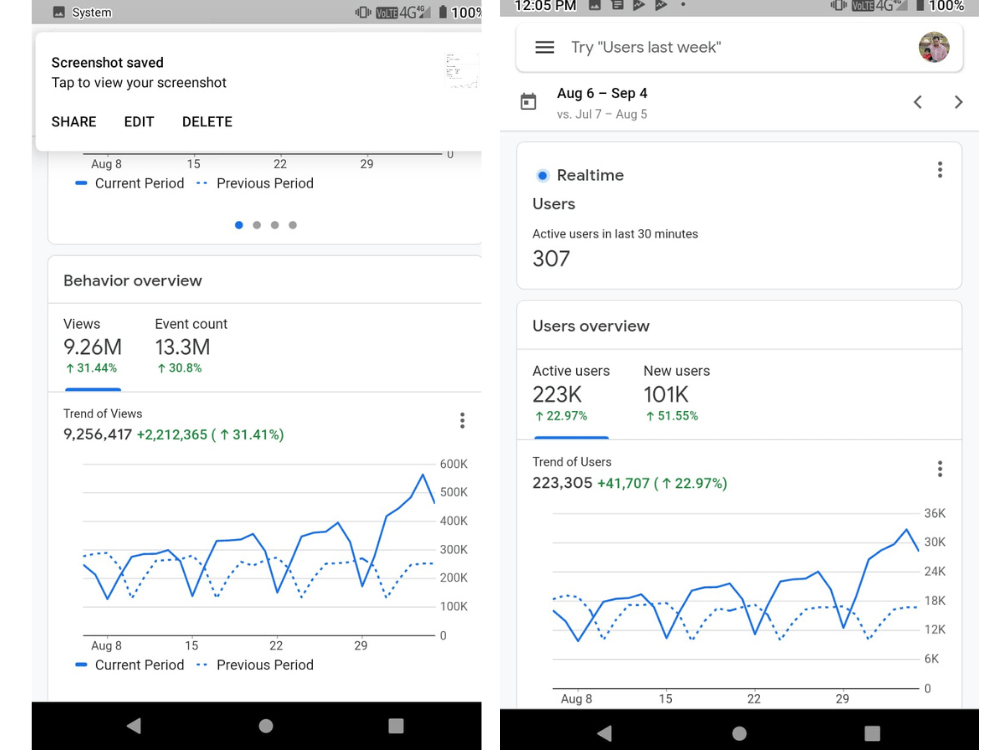The image size is (1000, 750).
Task: Select the Views metric tab
Action: tap(92, 346)
